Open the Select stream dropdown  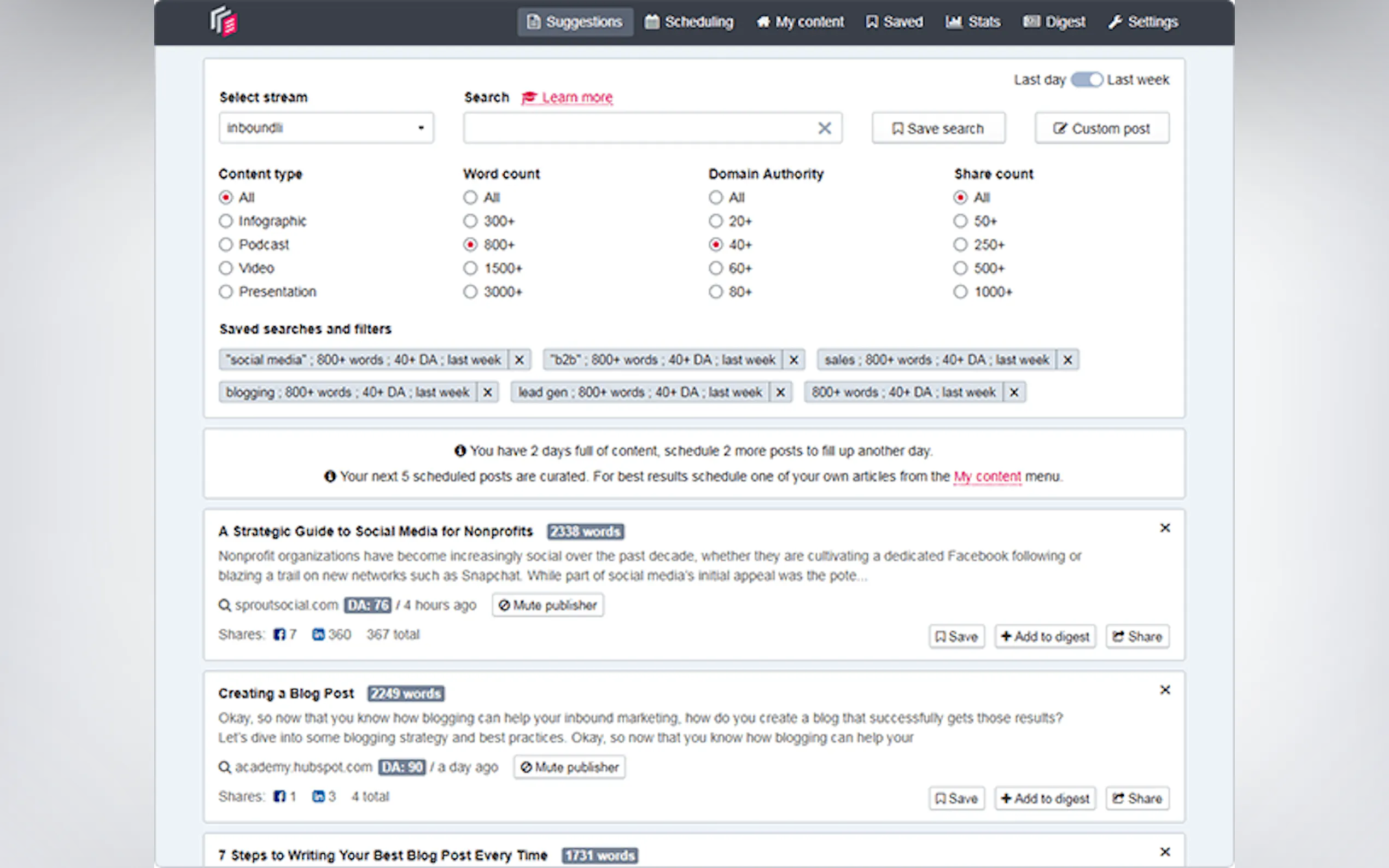(x=325, y=128)
